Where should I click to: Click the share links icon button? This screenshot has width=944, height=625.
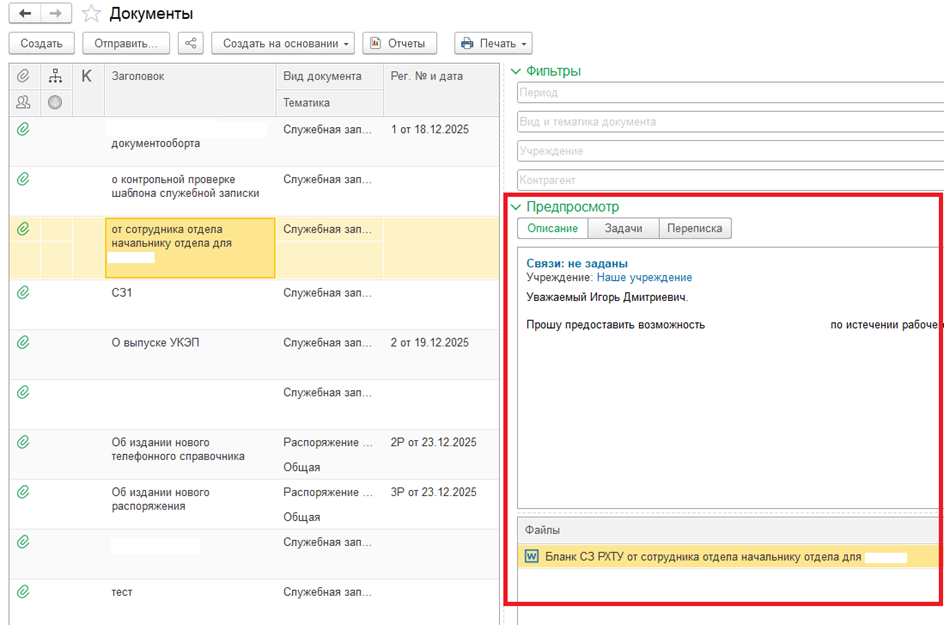click(190, 43)
